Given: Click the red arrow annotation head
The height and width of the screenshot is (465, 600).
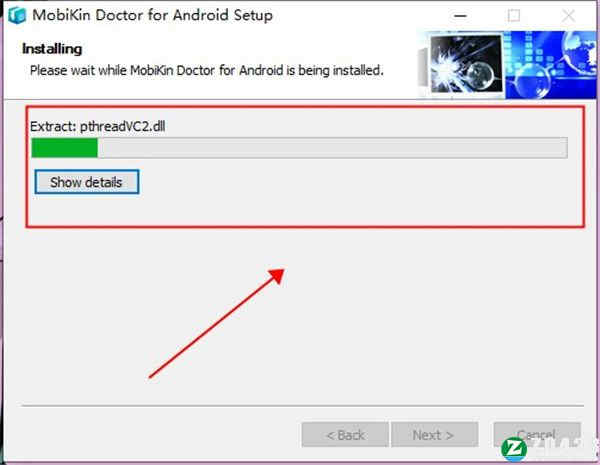Looking at the screenshot, I should [x=277, y=276].
